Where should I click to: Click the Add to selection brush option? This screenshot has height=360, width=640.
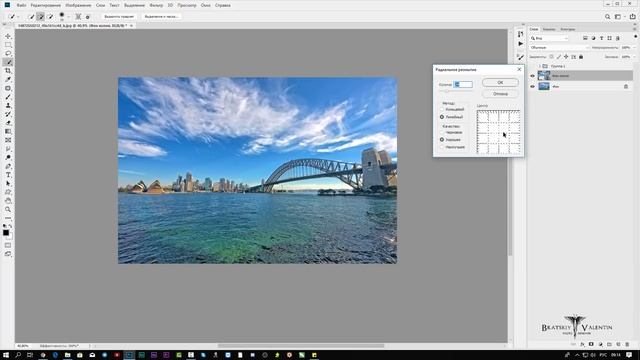(40, 17)
